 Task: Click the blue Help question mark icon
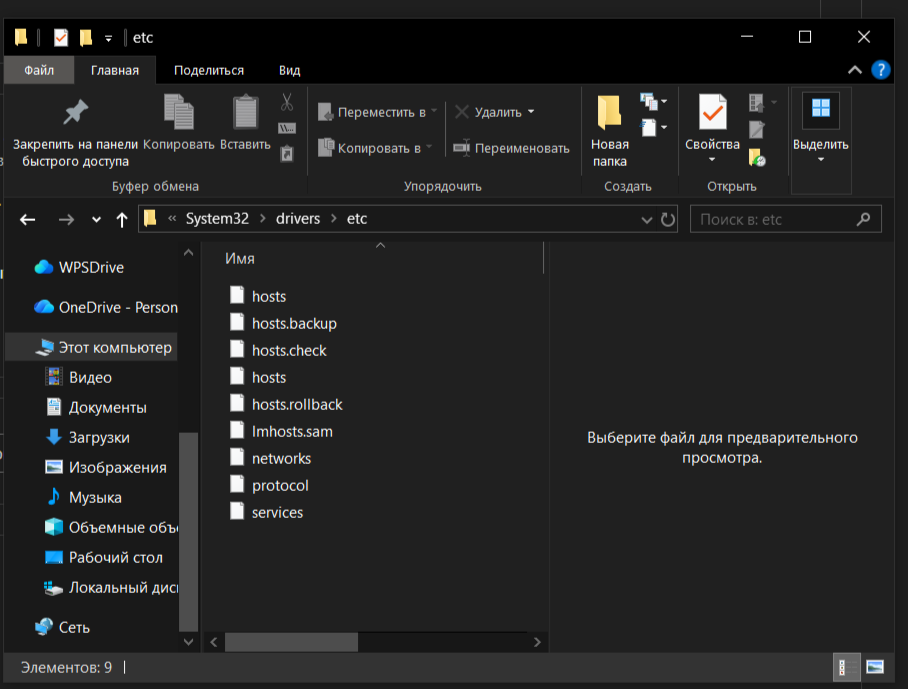[880, 70]
